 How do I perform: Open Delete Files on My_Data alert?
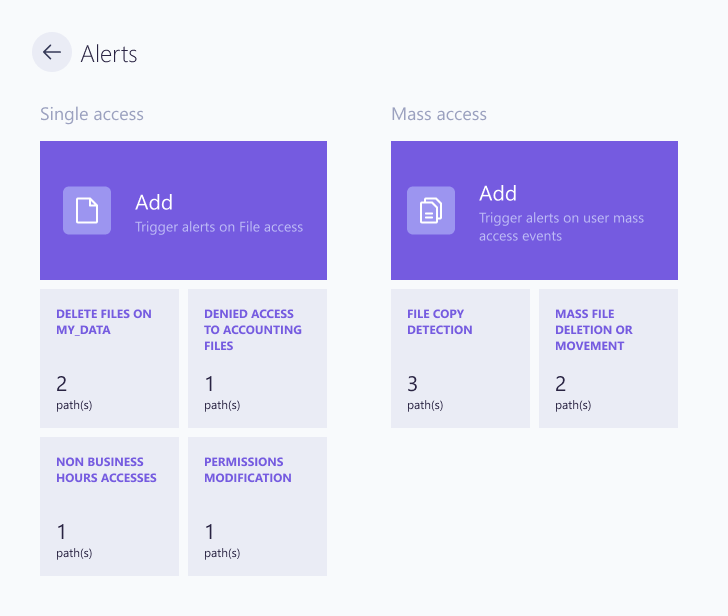click(x=110, y=358)
